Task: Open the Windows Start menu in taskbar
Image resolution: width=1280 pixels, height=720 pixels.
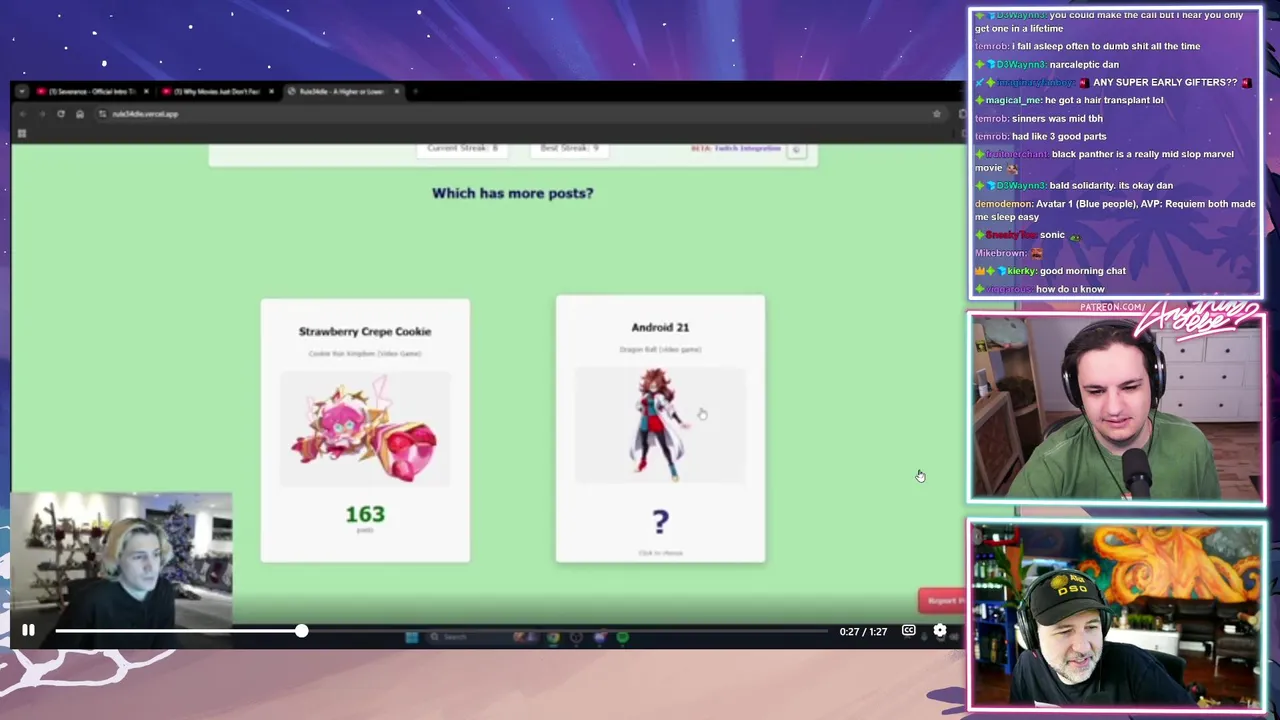Action: pos(411,637)
